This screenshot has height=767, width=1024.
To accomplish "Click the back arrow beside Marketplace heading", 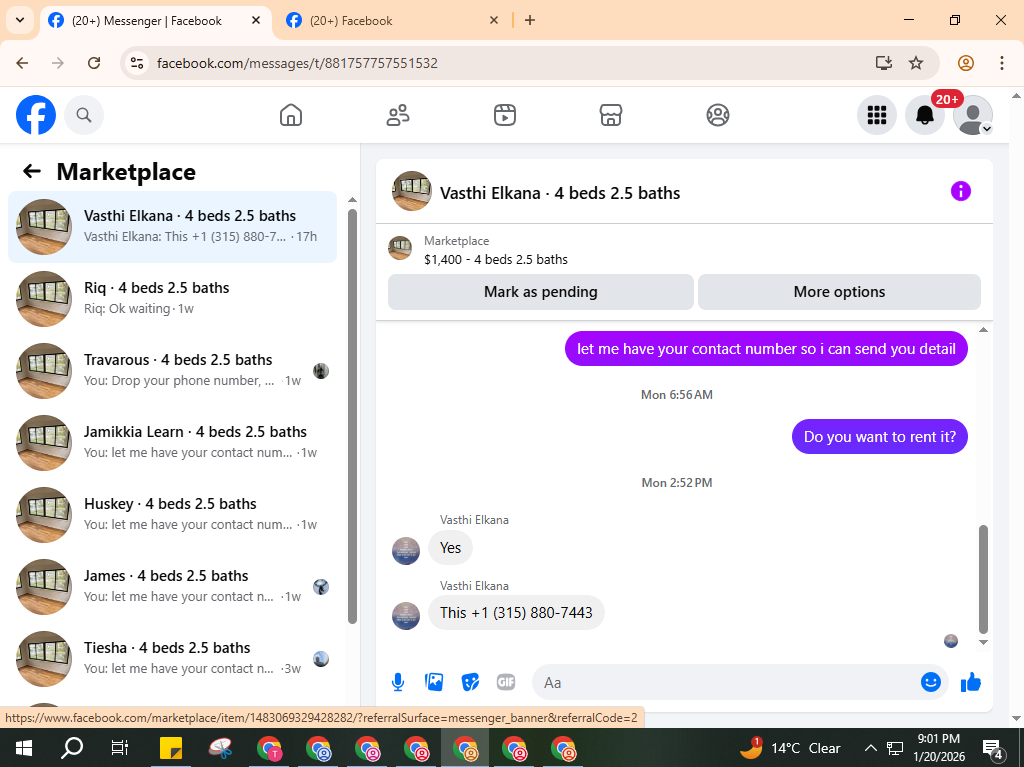I will (32, 171).
